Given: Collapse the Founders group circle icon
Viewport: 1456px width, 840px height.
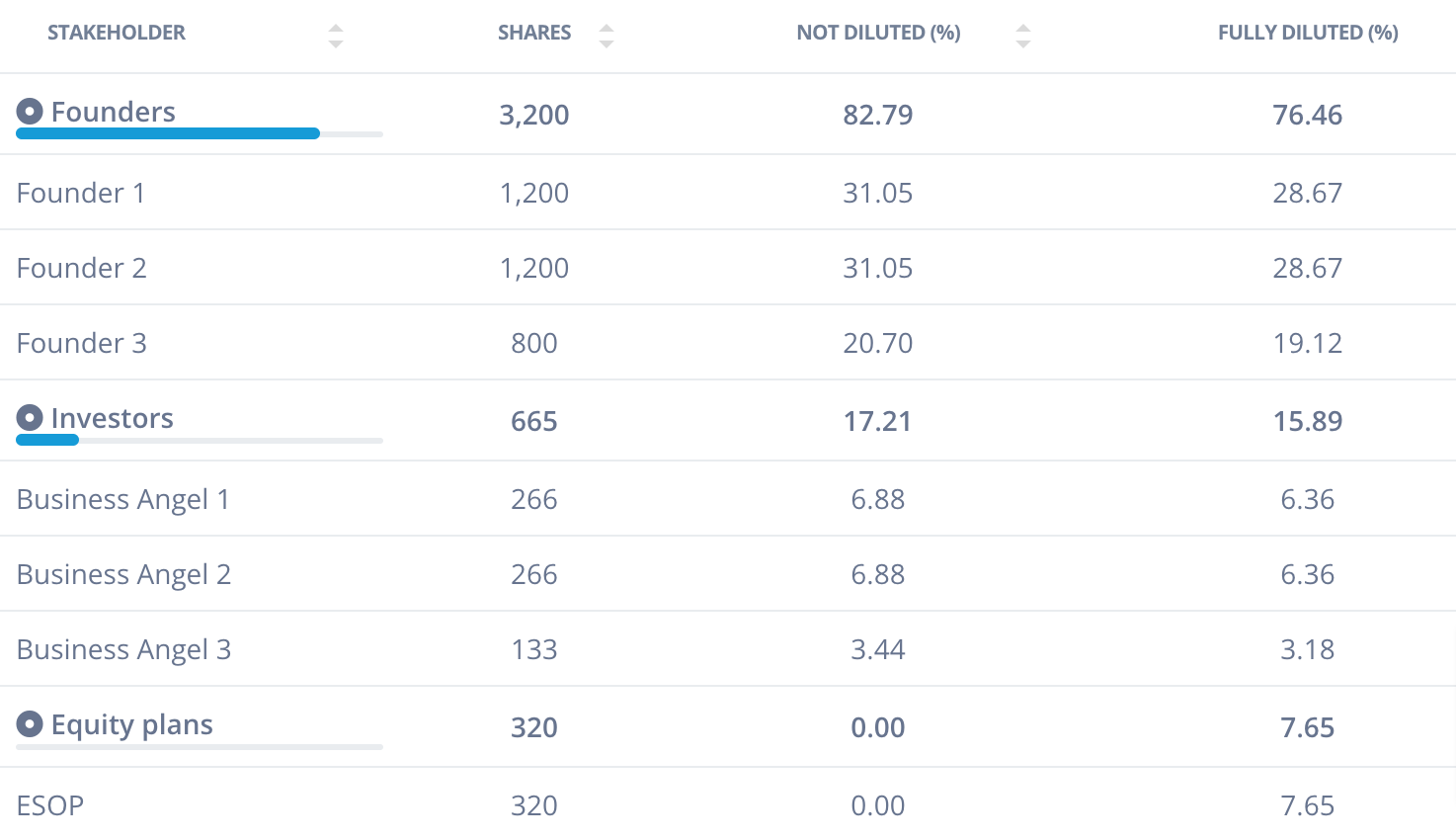Looking at the screenshot, I should click(30, 112).
